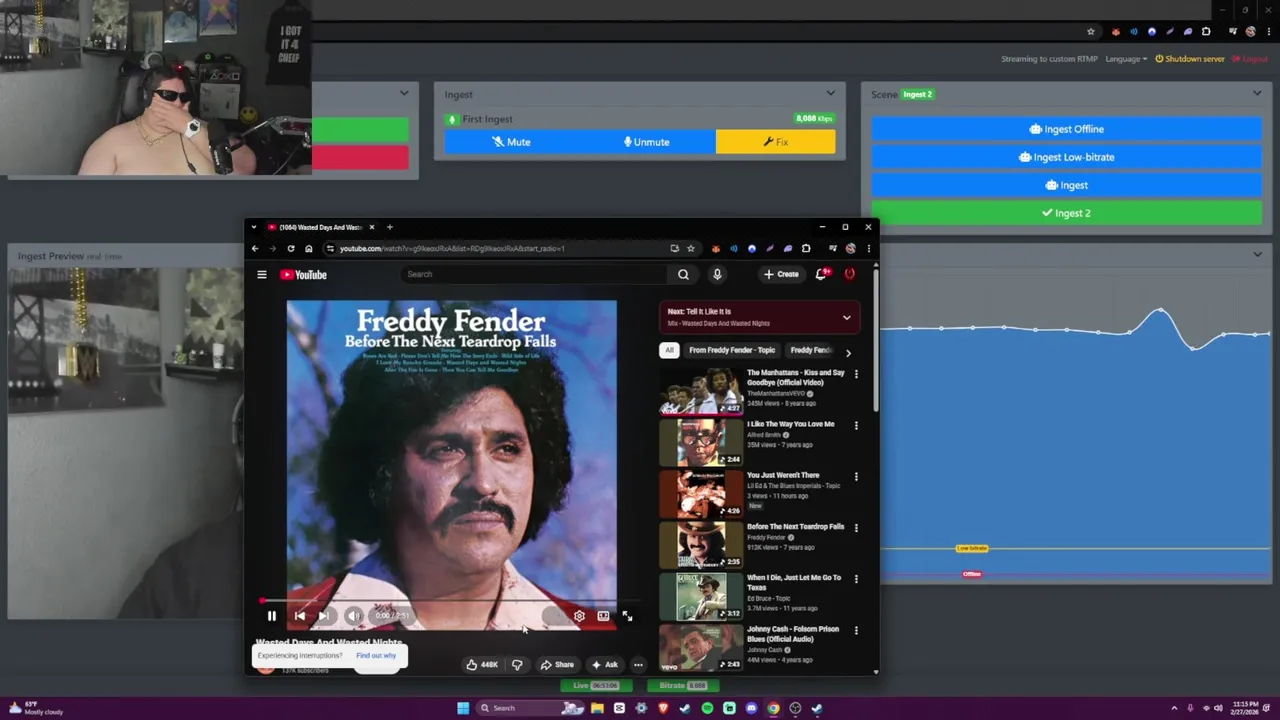The width and height of the screenshot is (1280, 720).
Task: Click the Logout link
Action: (1250, 59)
